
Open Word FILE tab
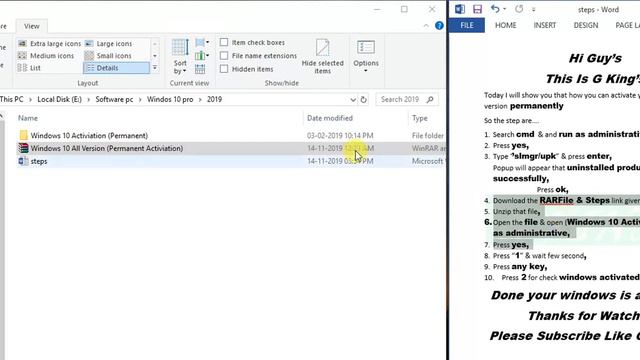click(x=467, y=25)
